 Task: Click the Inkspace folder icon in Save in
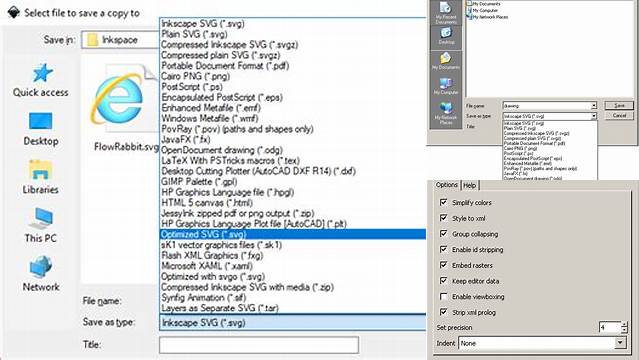93,40
